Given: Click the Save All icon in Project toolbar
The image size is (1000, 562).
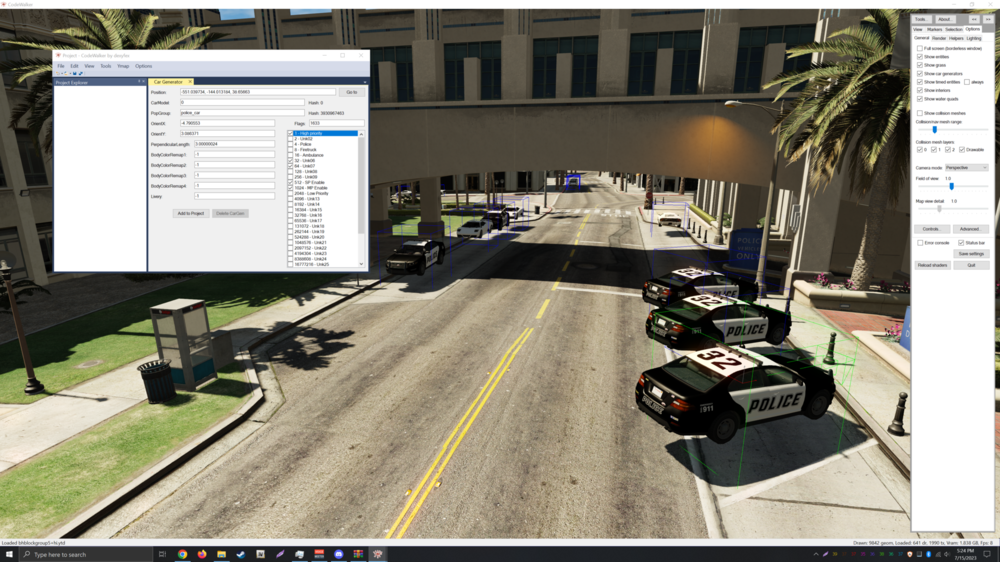Looking at the screenshot, I should (x=80, y=73).
